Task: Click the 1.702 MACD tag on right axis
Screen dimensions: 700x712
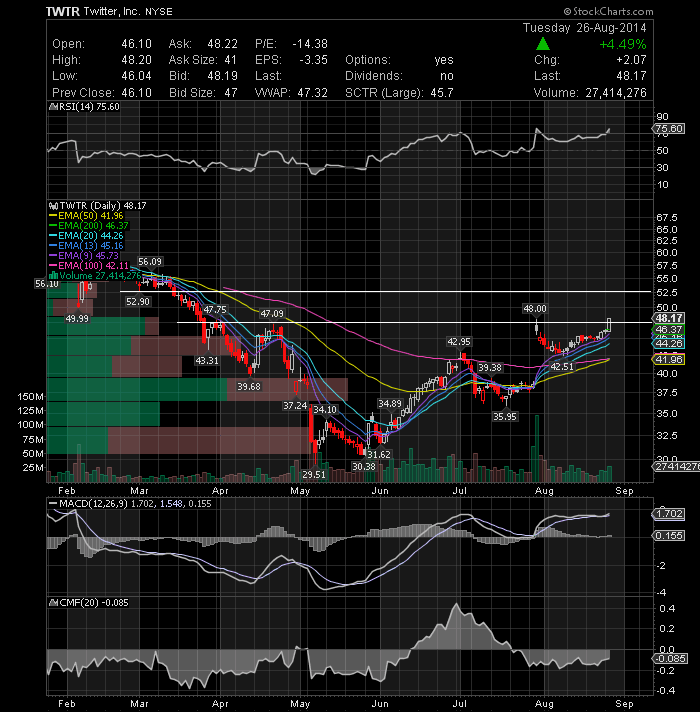Action: [669, 514]
